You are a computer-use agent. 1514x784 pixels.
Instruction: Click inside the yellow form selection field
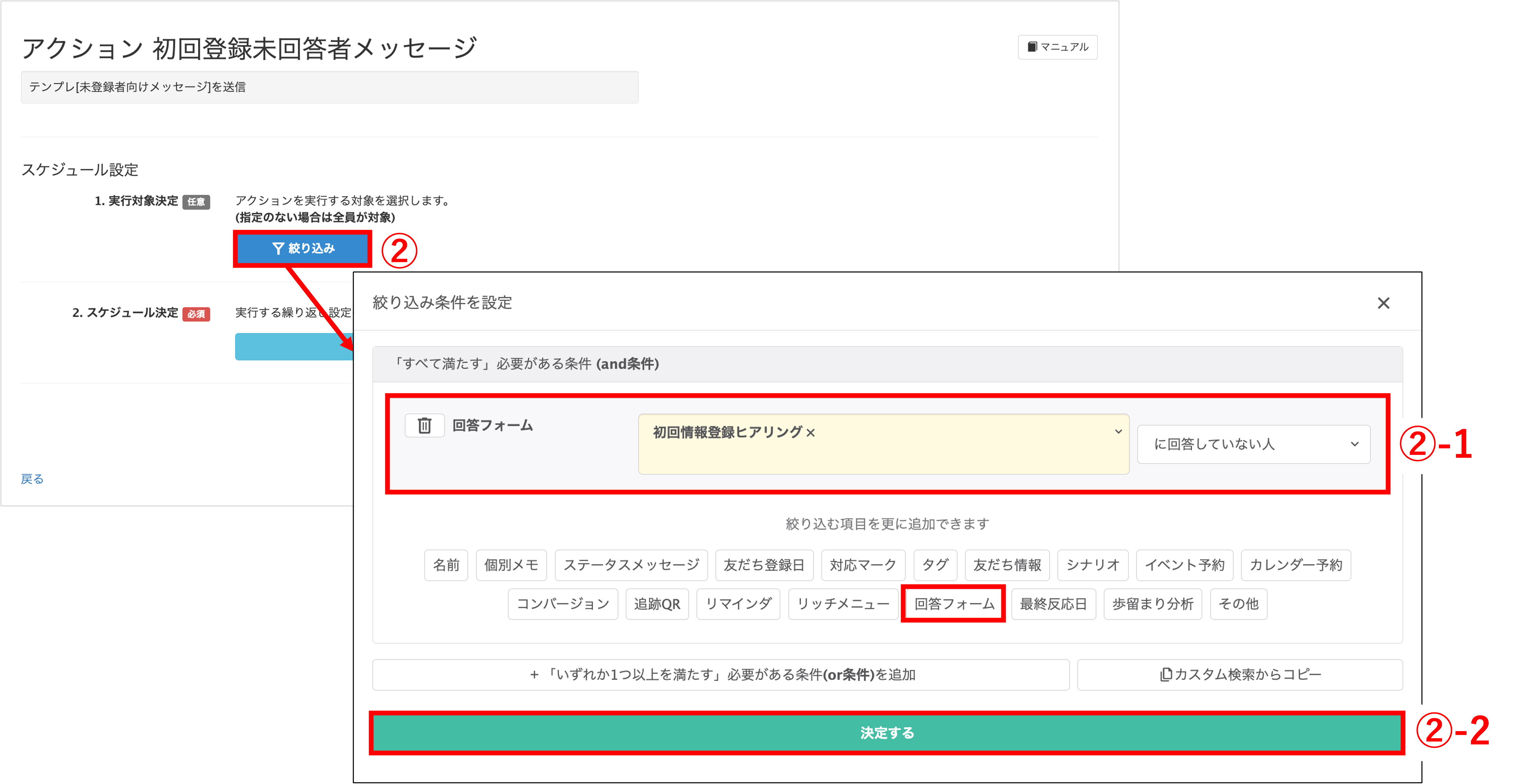[883, 444]
